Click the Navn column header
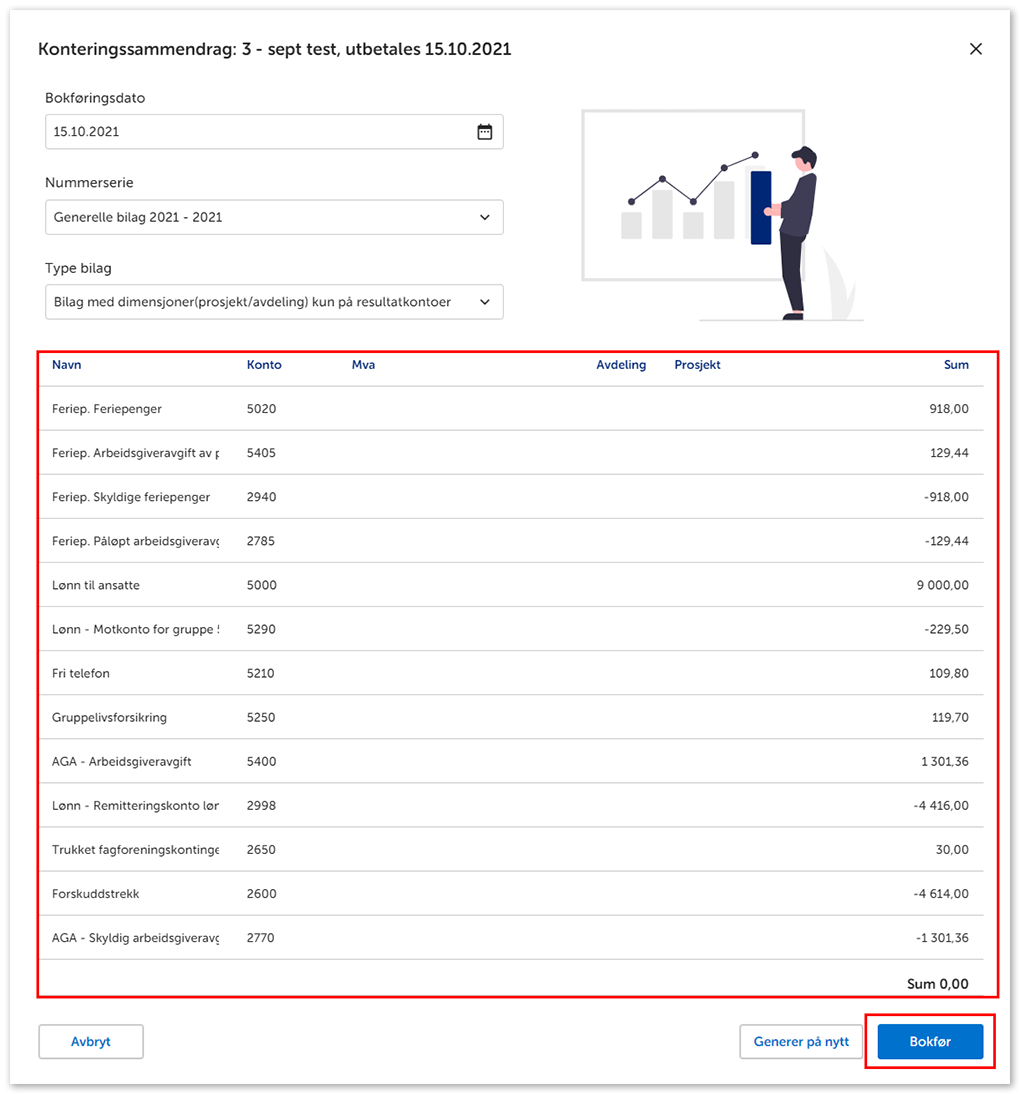The width and height of the screenshot is (1020, 1094). [67, 365]
